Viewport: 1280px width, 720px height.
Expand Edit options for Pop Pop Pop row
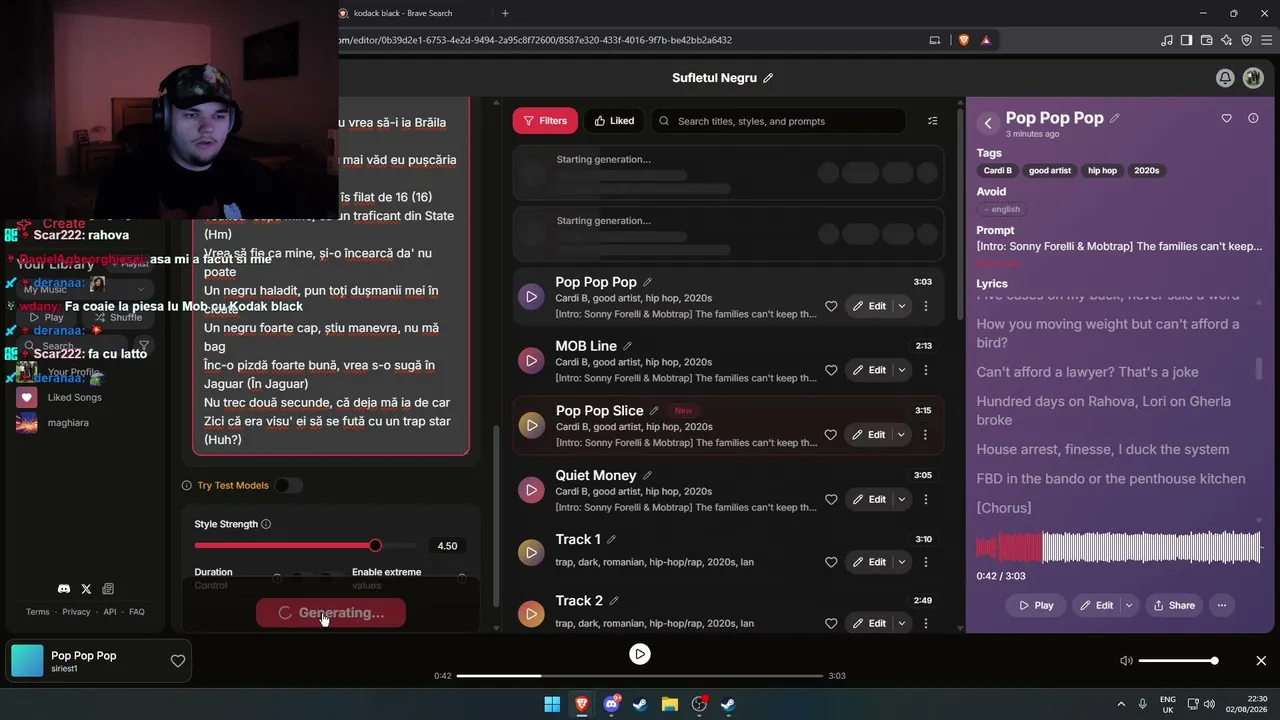(x=902, y=306)
